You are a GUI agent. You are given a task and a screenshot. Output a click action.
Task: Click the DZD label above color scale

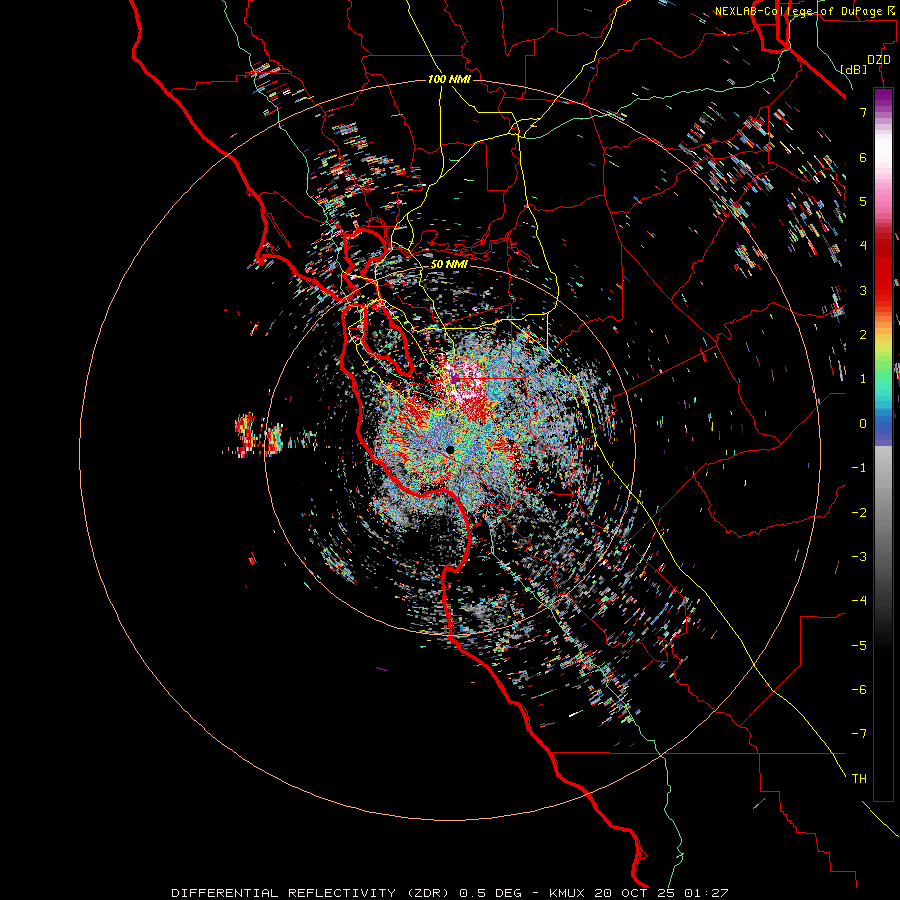[879, 60]
